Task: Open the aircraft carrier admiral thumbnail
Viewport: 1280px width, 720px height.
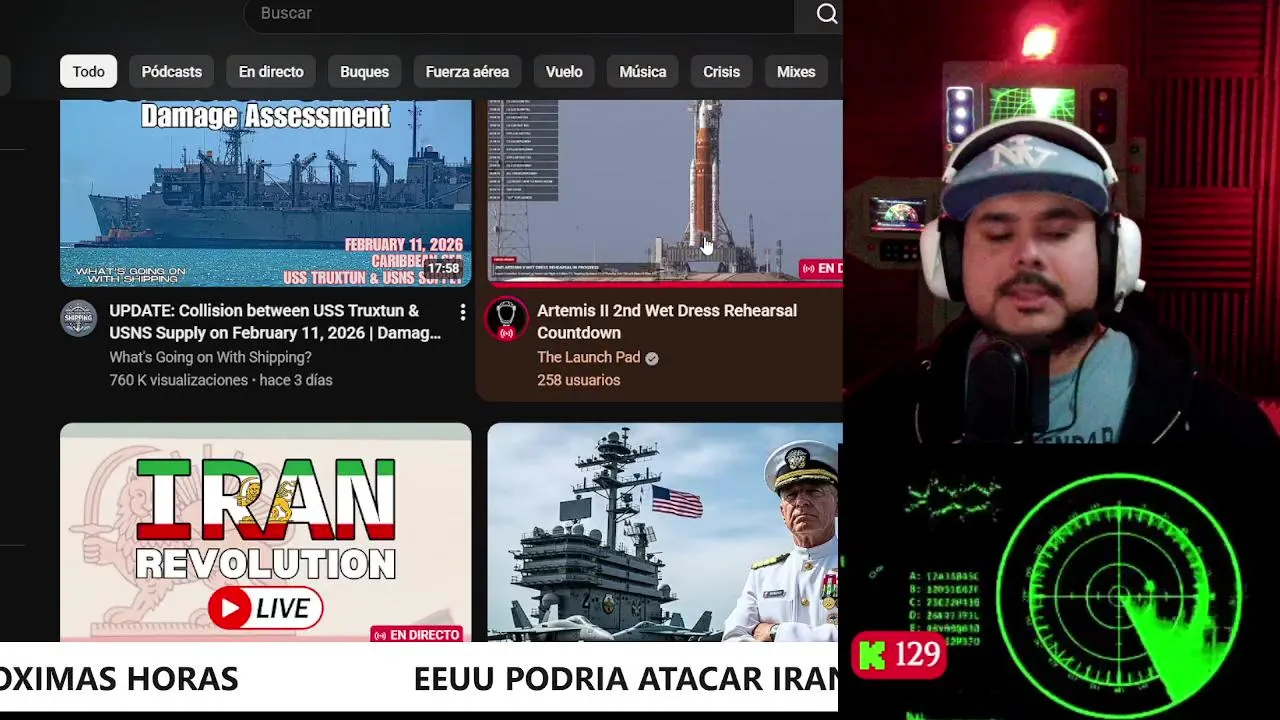Action: pos(665,532)
